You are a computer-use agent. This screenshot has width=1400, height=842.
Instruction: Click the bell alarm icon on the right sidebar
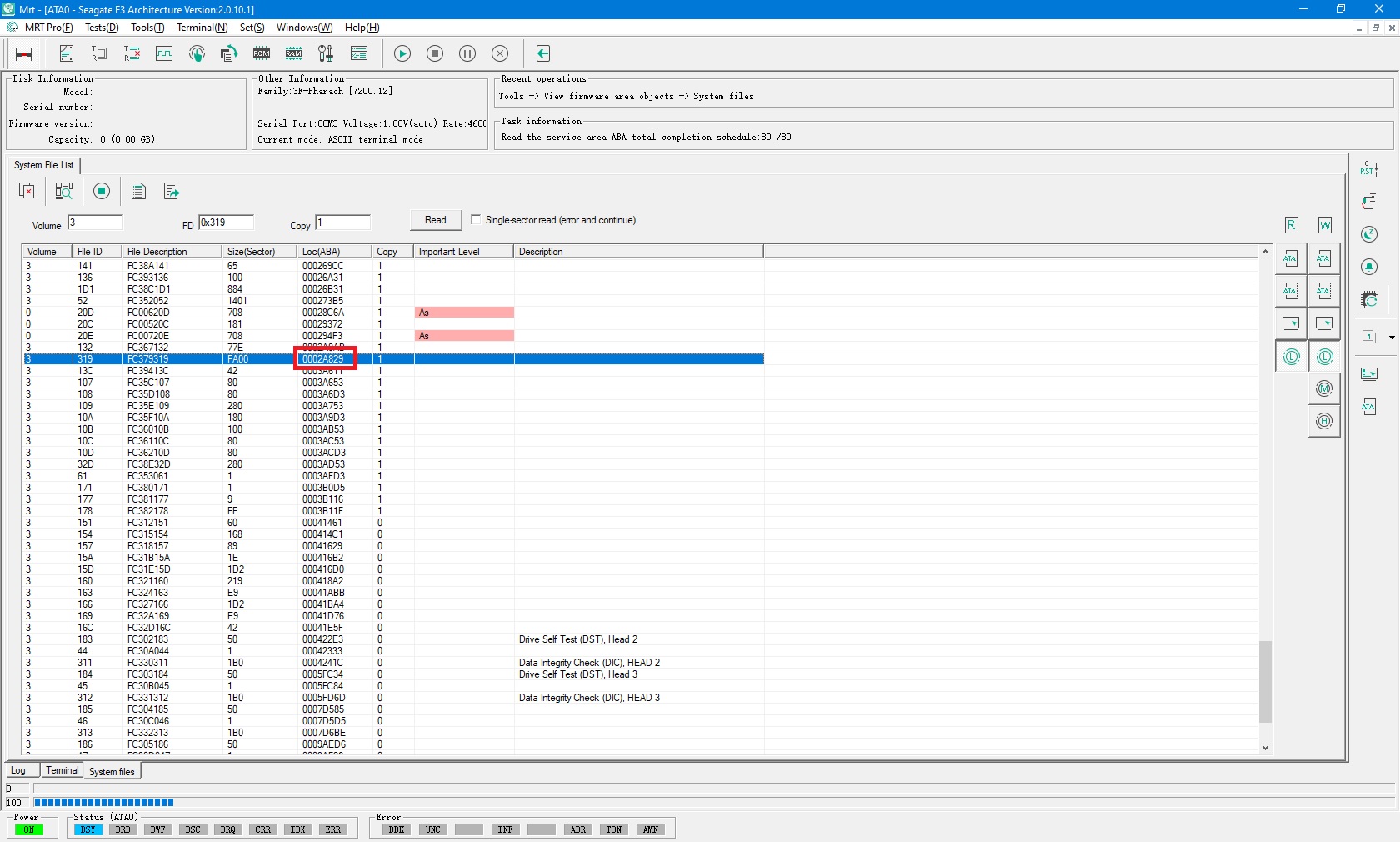click(x=1369, y=267)
